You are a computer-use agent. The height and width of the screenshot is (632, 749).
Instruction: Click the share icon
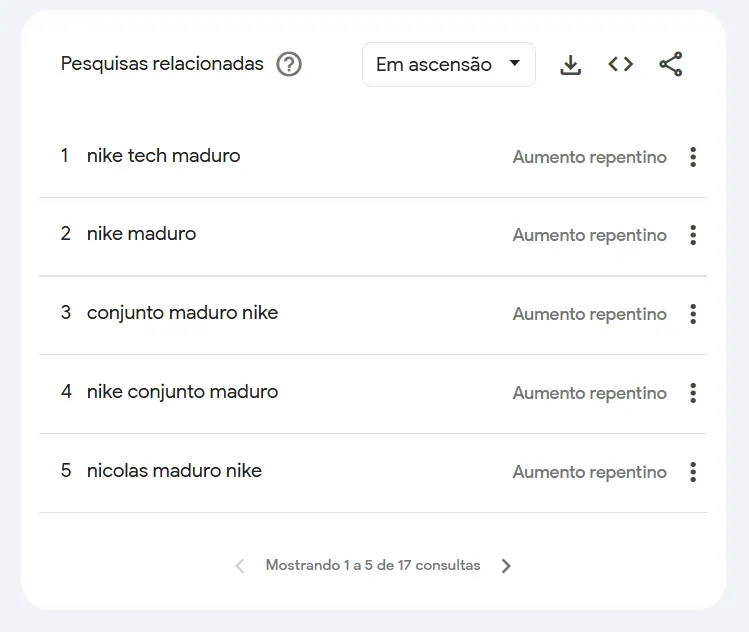tap(671, 65)
